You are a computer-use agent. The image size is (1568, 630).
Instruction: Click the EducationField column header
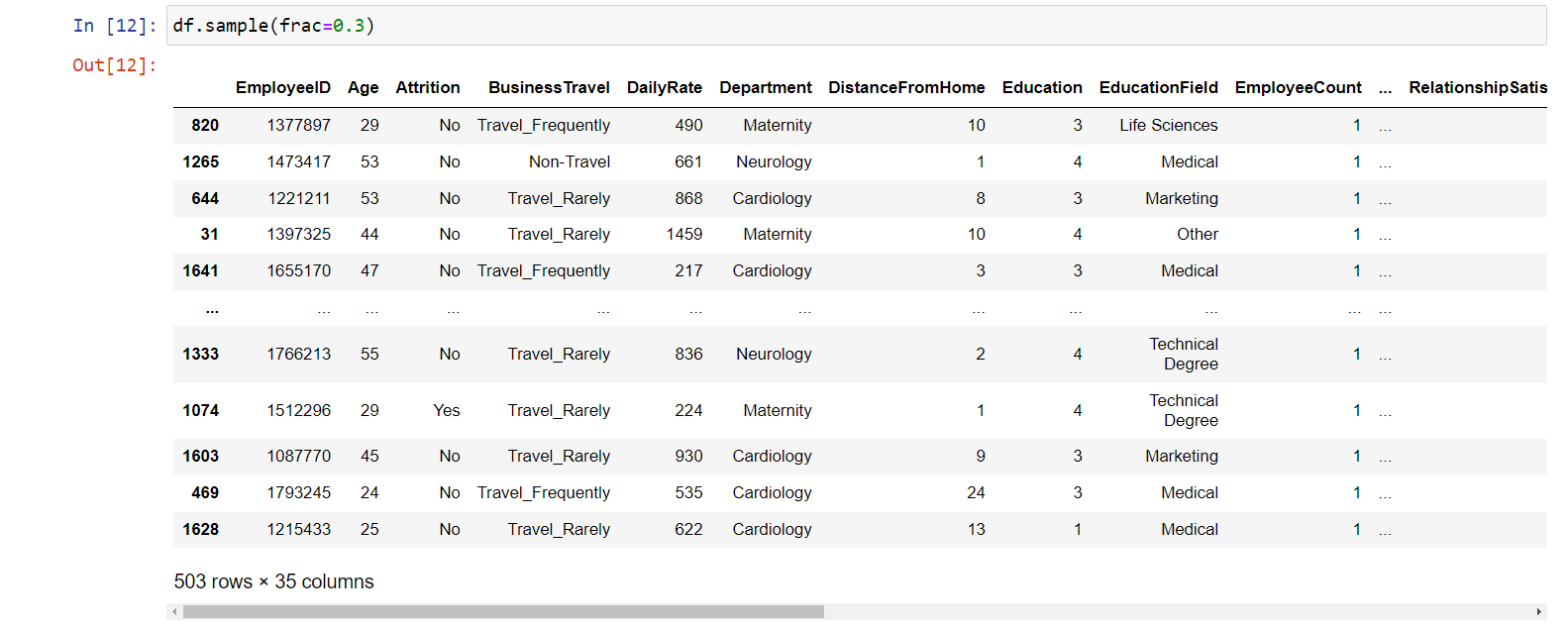point(1158,87)
